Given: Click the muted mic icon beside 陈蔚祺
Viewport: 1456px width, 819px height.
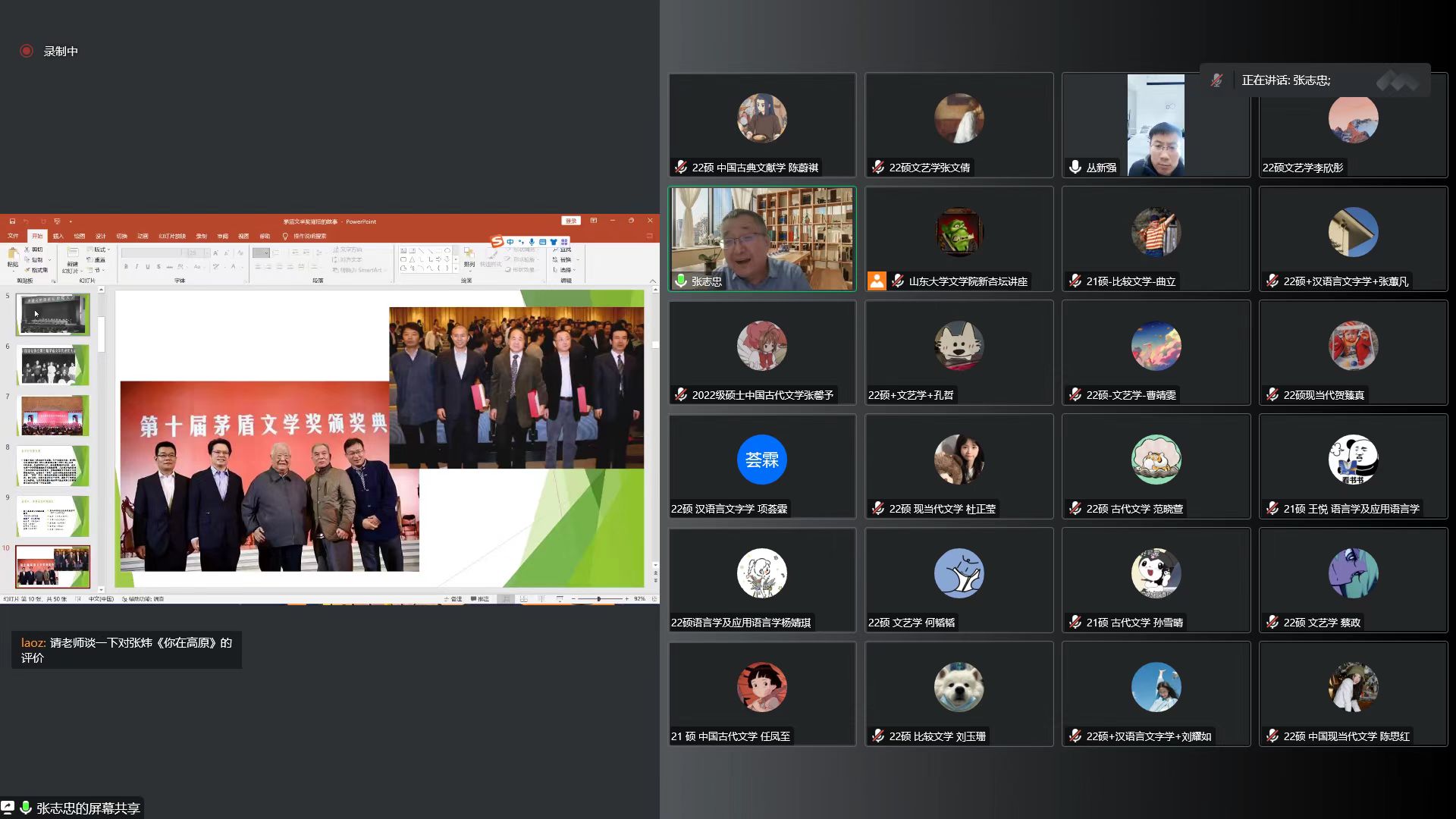Looking at the screenshot, I should (681, 167).
